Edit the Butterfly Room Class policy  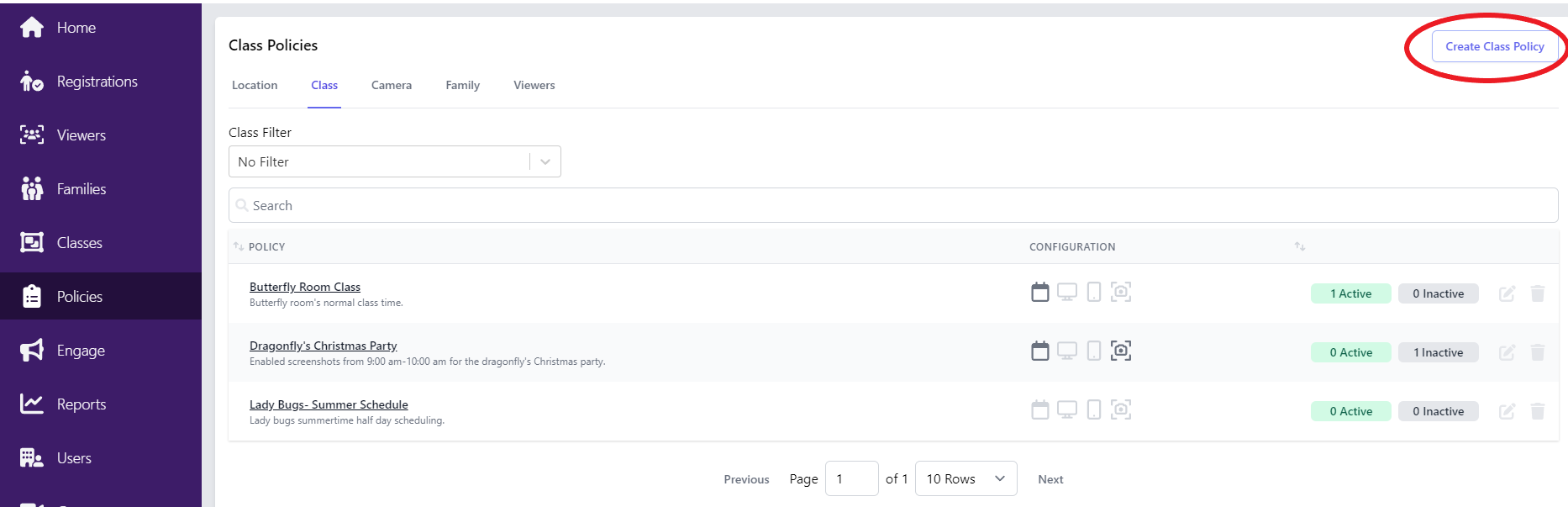click(1507, 293)
